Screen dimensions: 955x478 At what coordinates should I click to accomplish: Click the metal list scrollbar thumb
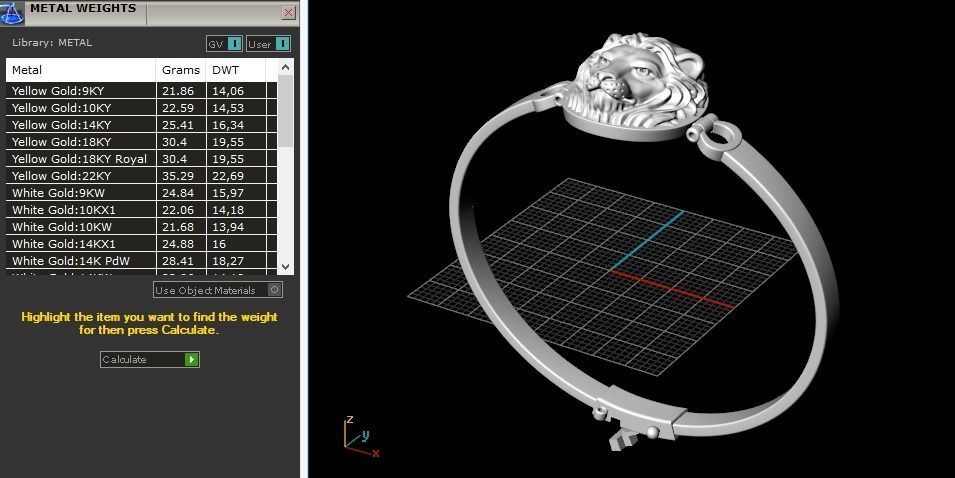[x=286, y=111]
